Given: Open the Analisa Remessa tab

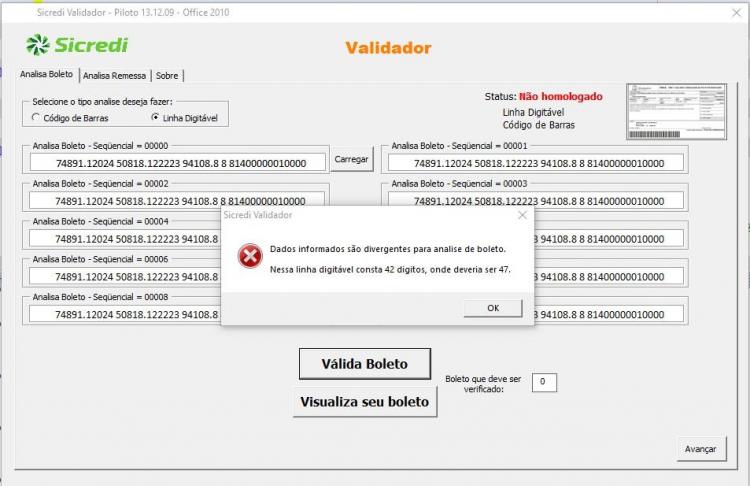Looking at the screenshot, I should pos(114,76).
